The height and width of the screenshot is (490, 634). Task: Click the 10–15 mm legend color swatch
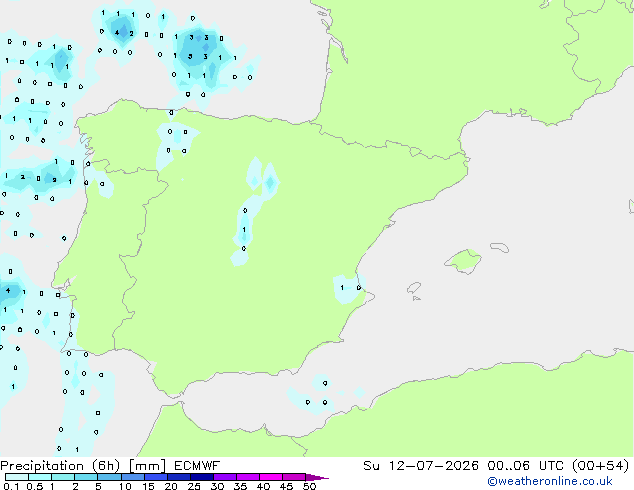click(x=133, y=477)
